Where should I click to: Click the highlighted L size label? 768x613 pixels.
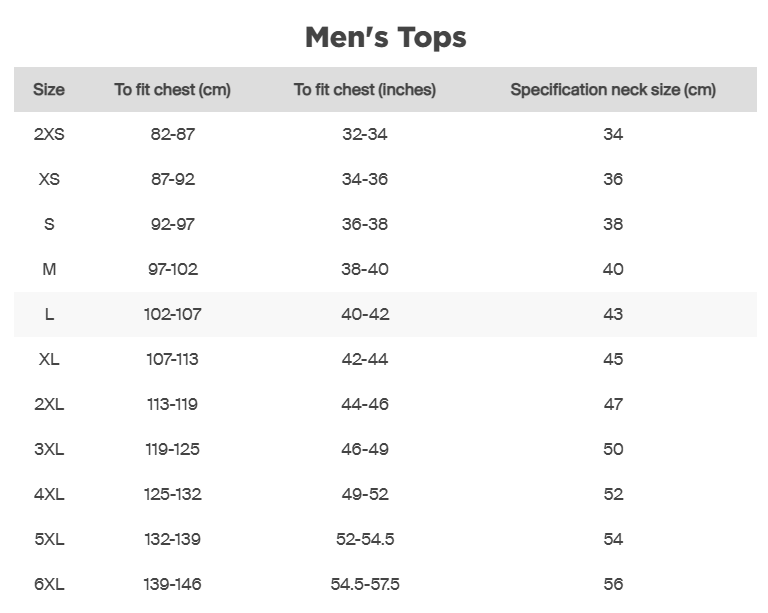49,314
